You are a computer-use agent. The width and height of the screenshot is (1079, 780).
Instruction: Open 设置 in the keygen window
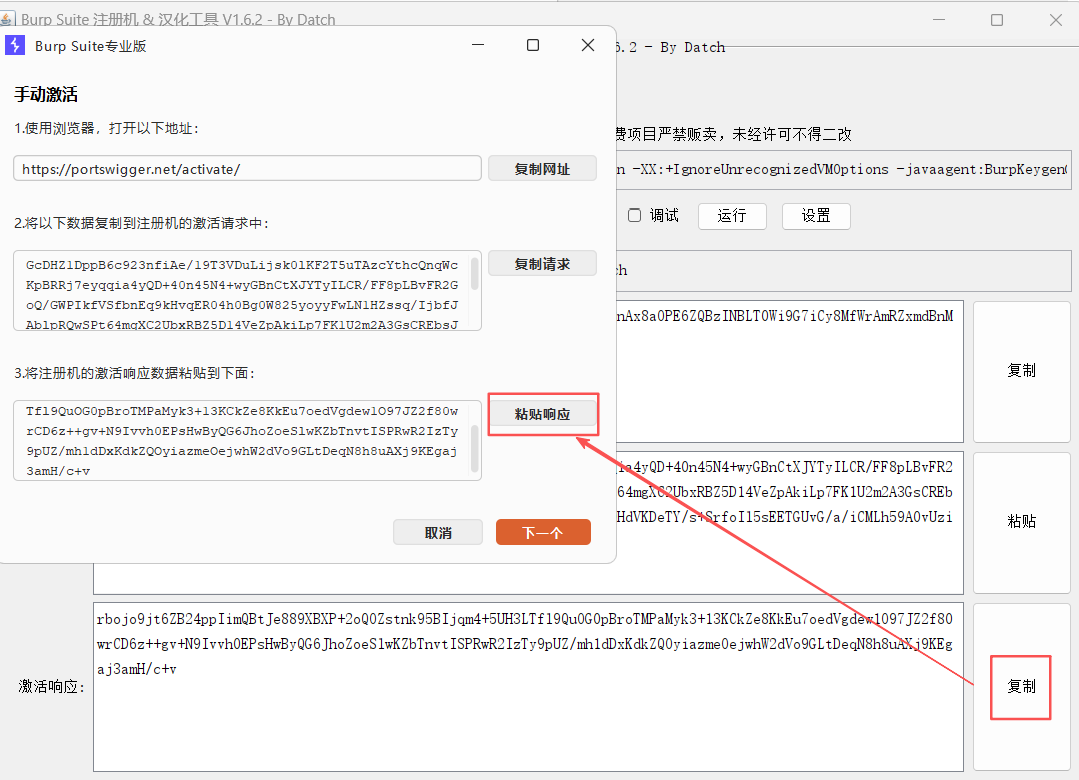click(816, 216)
